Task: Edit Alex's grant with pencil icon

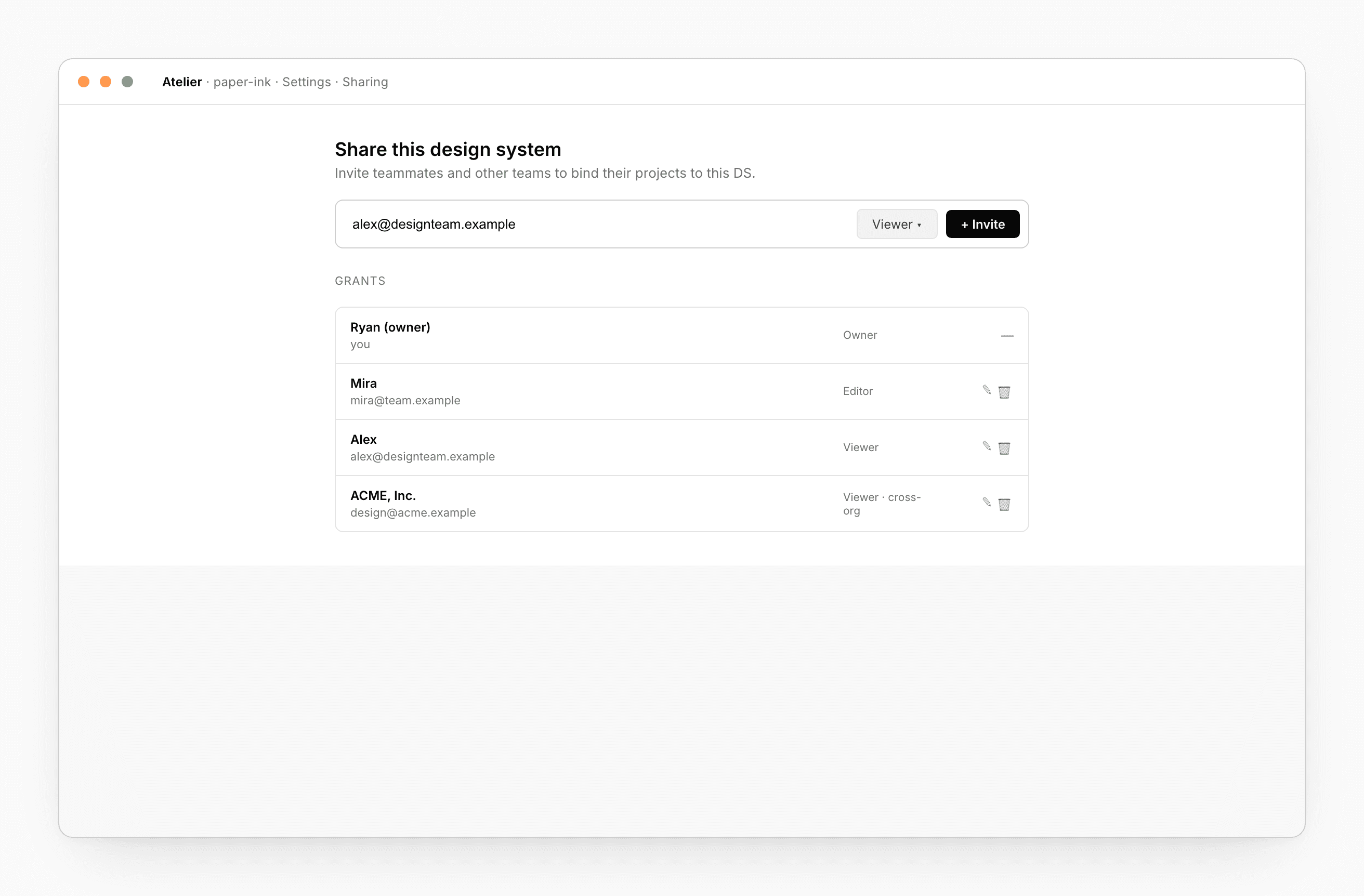Action: 986,446
